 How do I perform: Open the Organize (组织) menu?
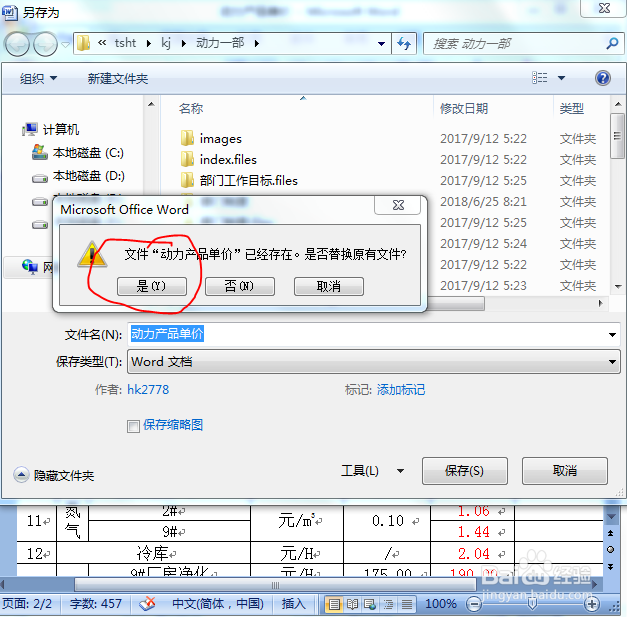click(38, 78)
